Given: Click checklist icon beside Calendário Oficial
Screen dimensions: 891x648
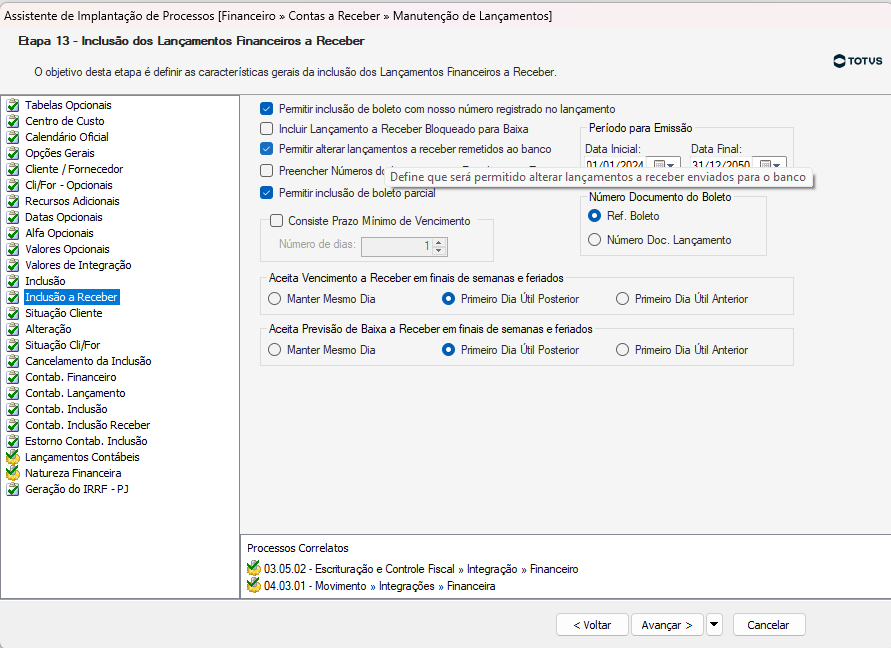Looking at the screenshot, I should (13, 137).
